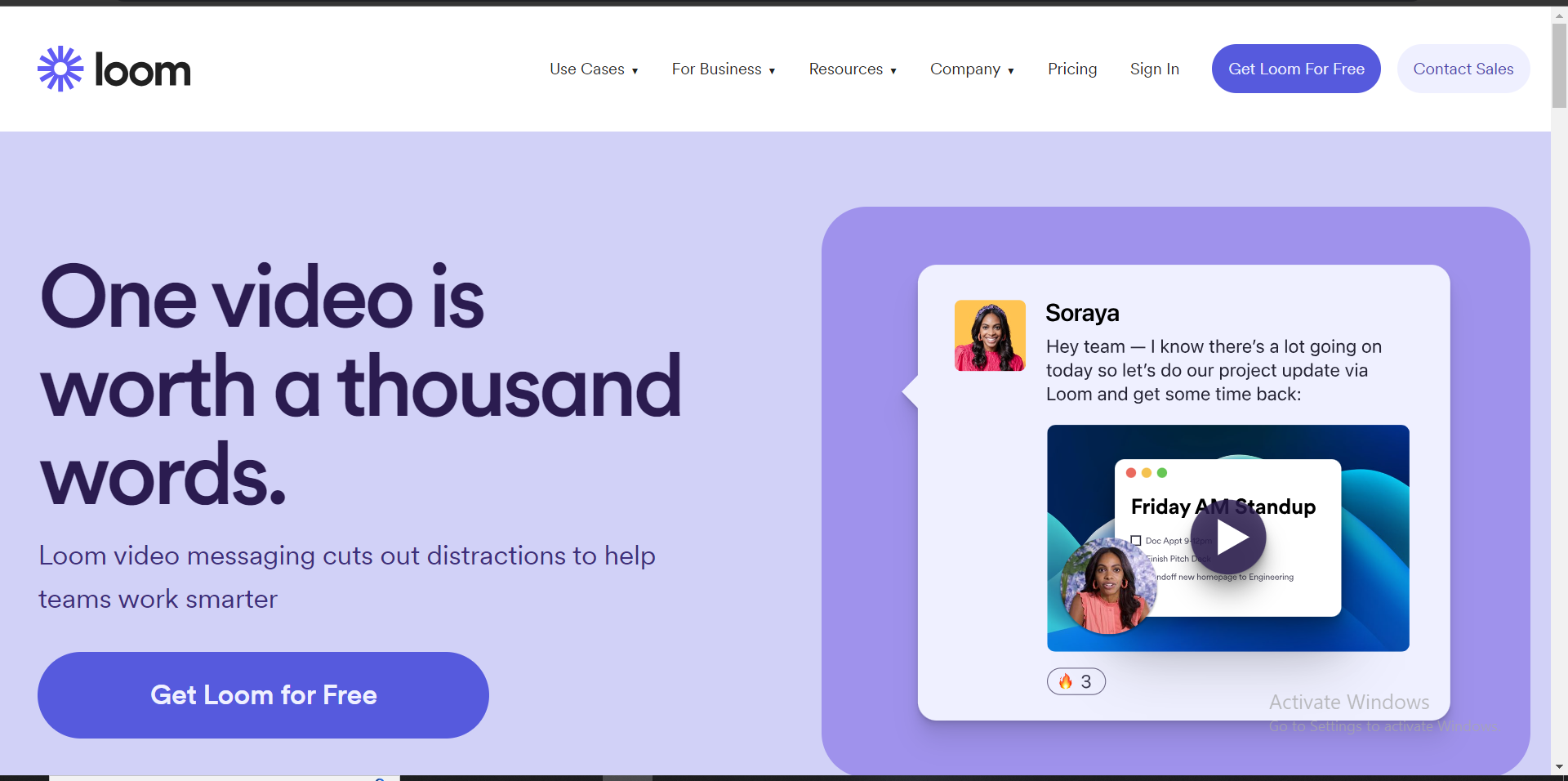Image resolution: width=1568 pixels, height=781 pixels.
Task: Click the circular webcam bubble in video
Action: coord(1108,586)
